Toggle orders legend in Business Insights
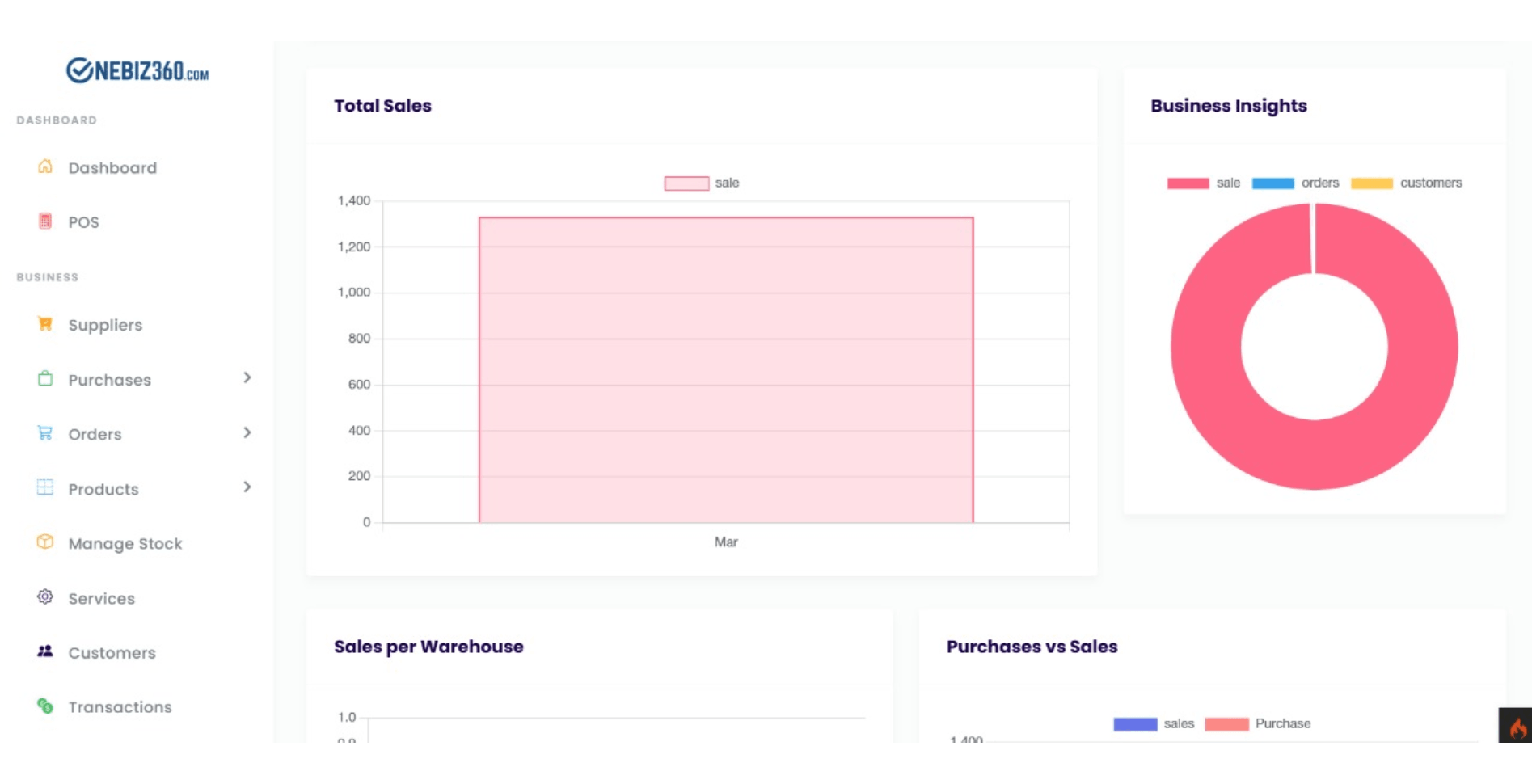The height and width of the screenshot is (784, 1532). tap(1295, 183)
